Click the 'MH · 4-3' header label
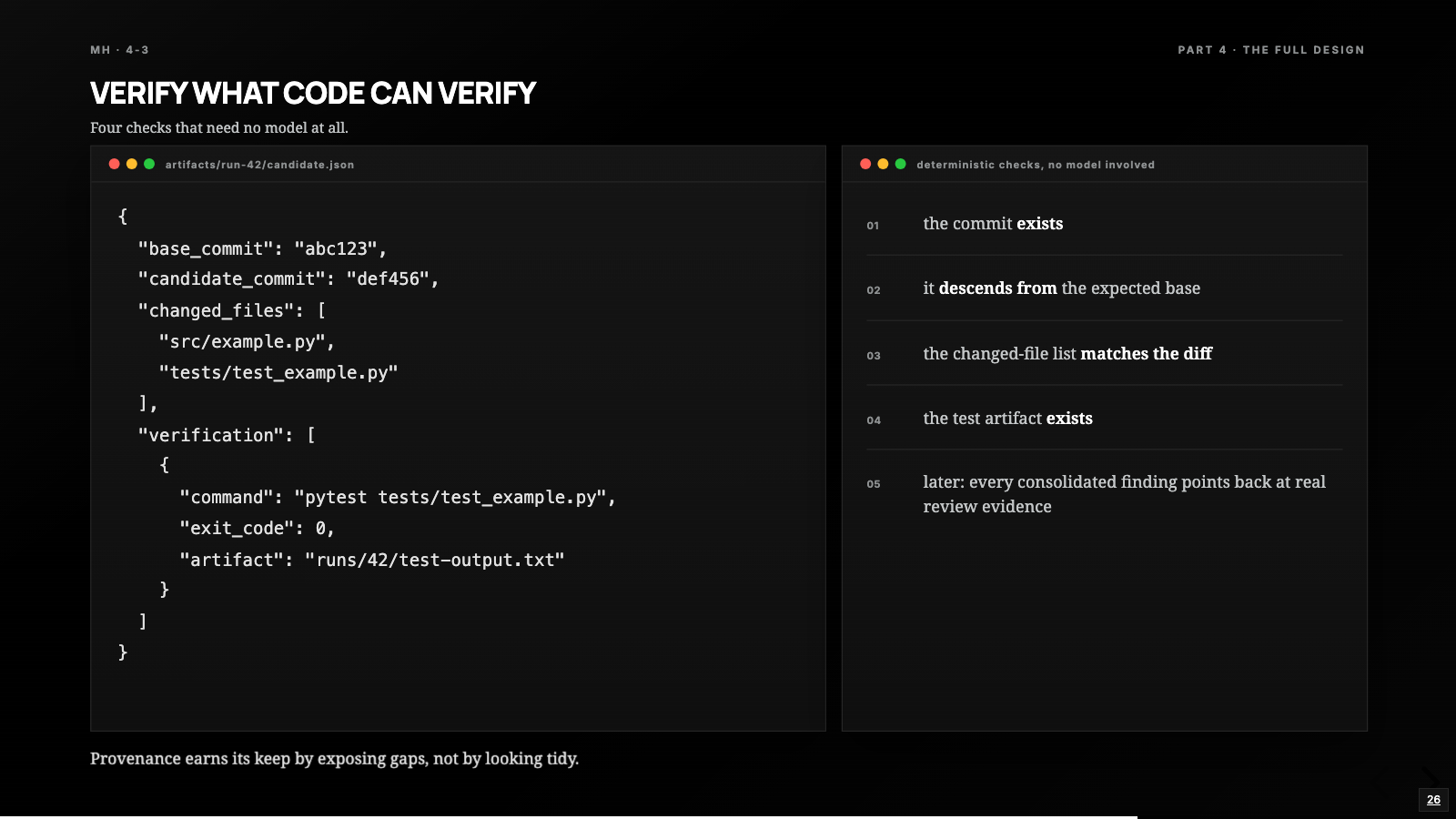Viewport: 1456px width, 819px height. [x=119, y=50]
